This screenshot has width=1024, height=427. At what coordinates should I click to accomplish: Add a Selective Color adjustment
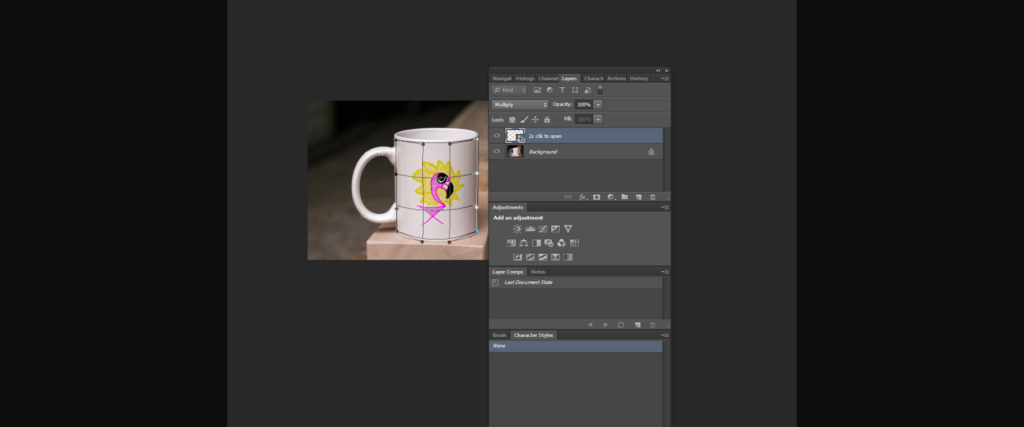coord(555,257)
